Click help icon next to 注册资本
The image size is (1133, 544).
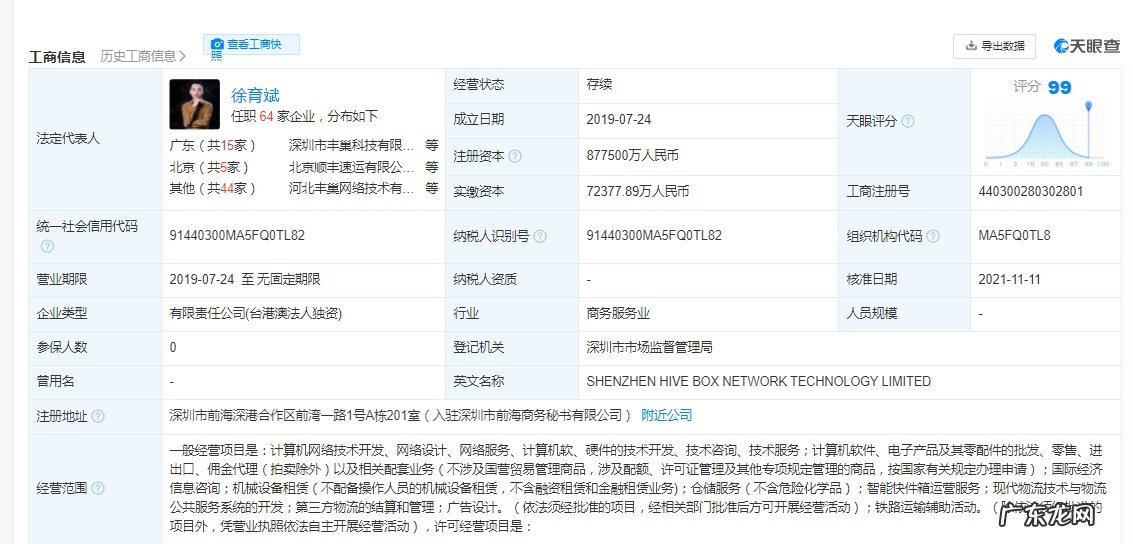[514, 156]
